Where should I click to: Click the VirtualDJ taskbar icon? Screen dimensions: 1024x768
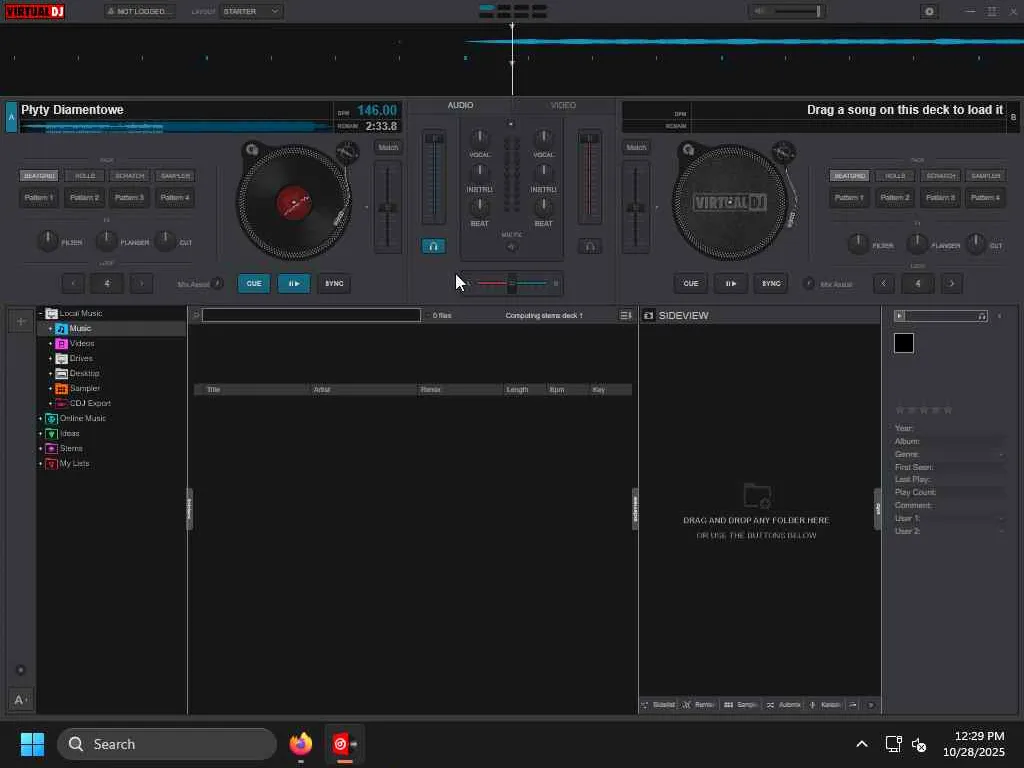[x=345, y=744]
